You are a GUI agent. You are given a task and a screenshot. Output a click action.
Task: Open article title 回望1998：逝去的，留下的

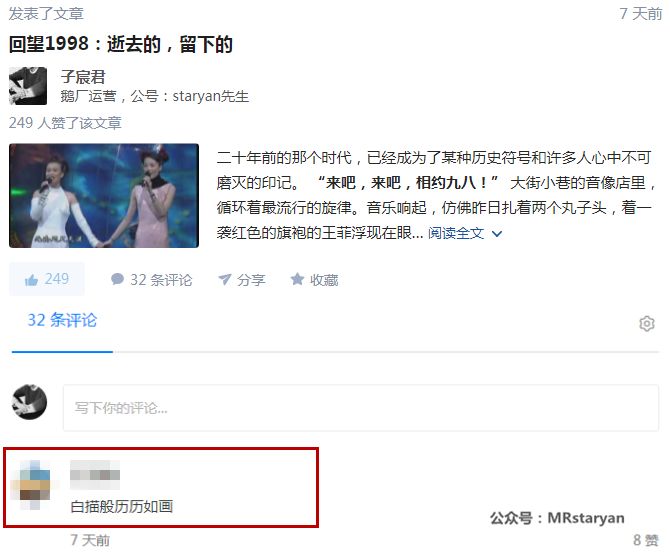point(121,44)
